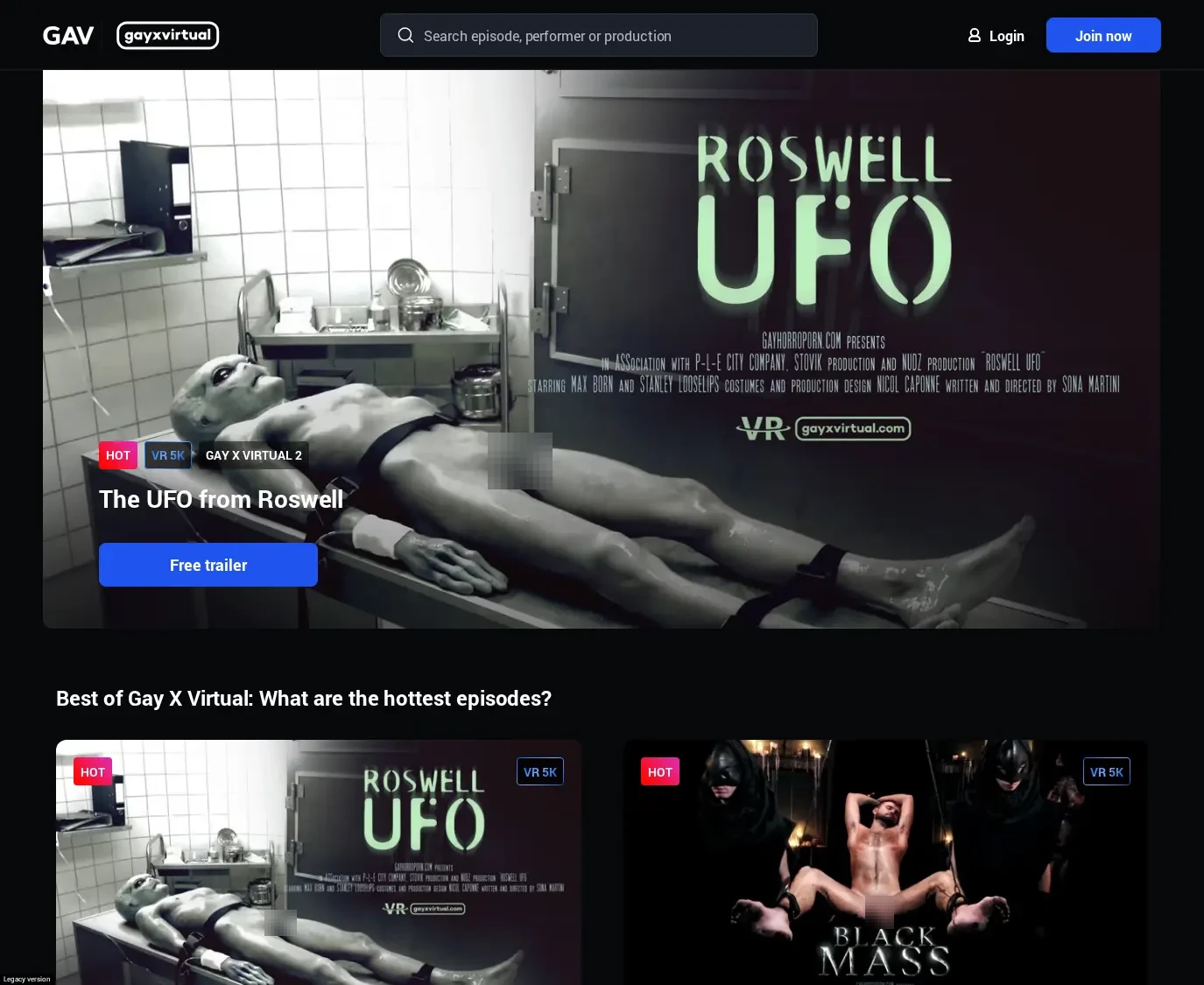Viewport: 1204px width, 985px height.
Task: Click the HOT badge on the Roswell UFO card
Action: (x=93, y=771)
